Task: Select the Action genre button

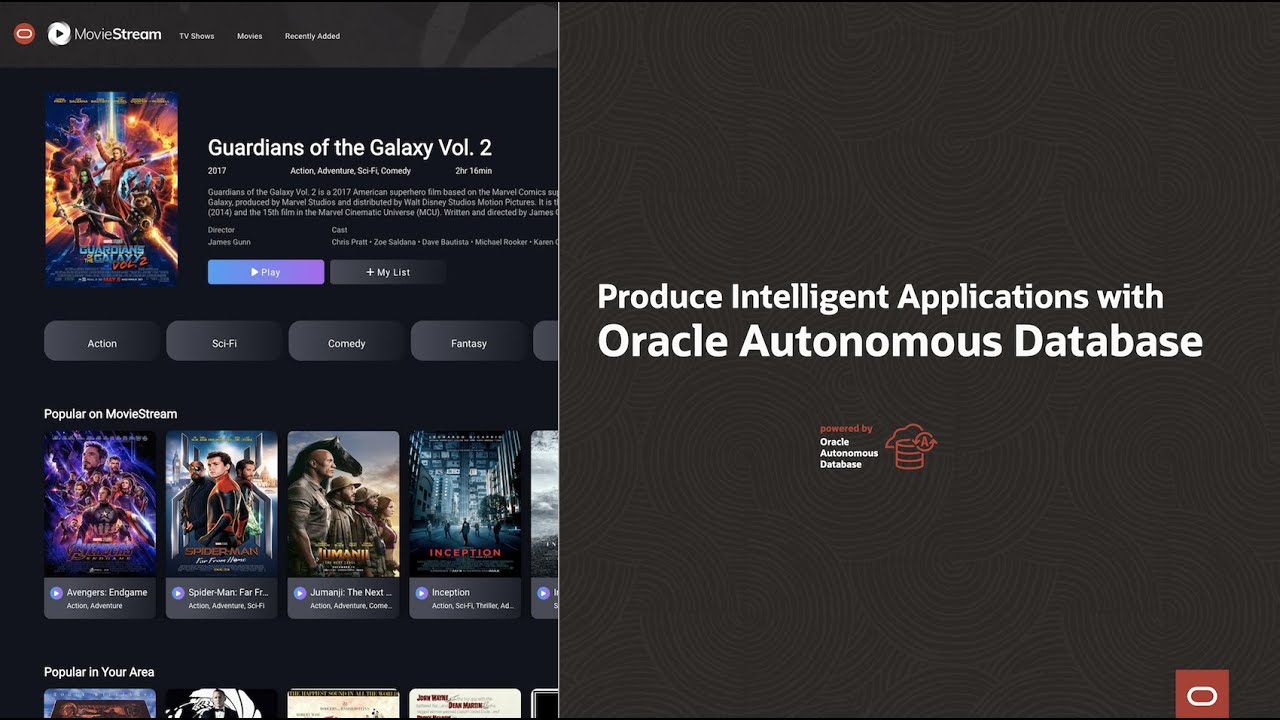Action: click(x=102, y=342)
